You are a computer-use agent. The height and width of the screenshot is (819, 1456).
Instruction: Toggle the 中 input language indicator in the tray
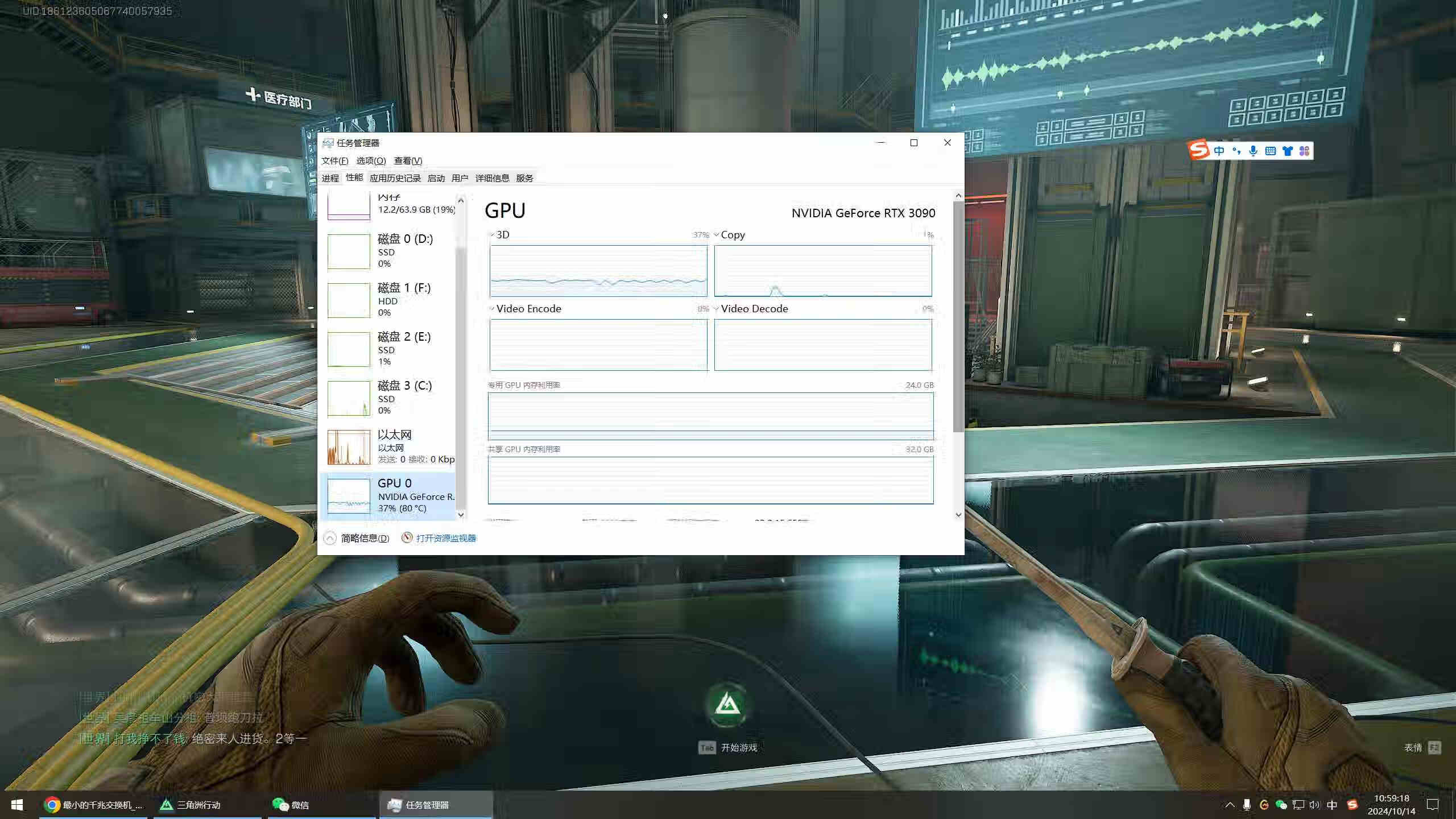click(x=1332, y=805)
